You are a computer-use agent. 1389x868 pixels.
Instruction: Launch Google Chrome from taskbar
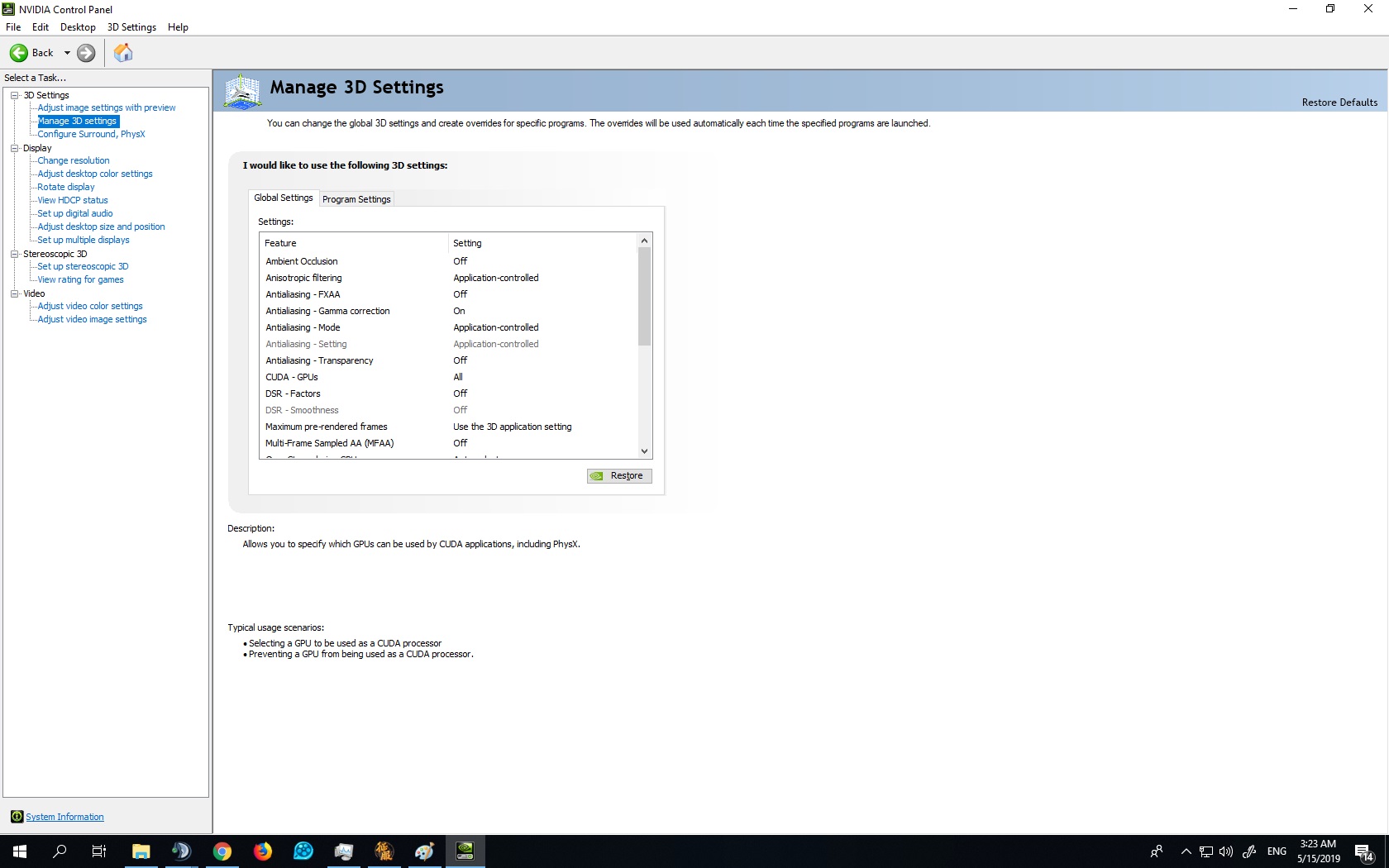point(222,851)
